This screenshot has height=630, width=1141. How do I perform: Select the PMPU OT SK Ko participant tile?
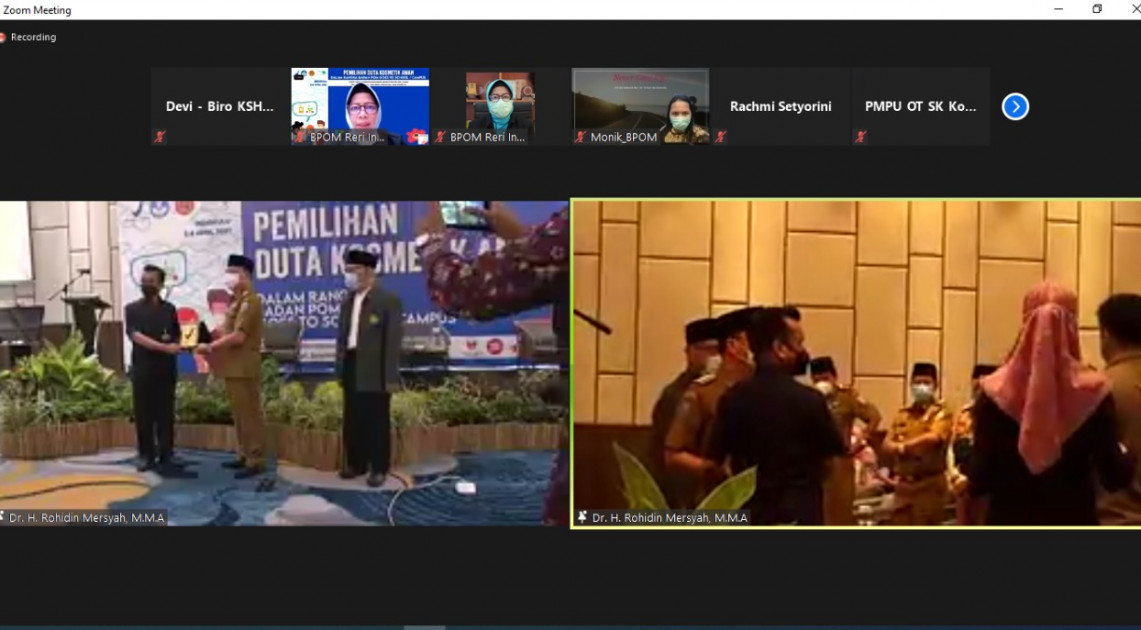coord(920,106)
